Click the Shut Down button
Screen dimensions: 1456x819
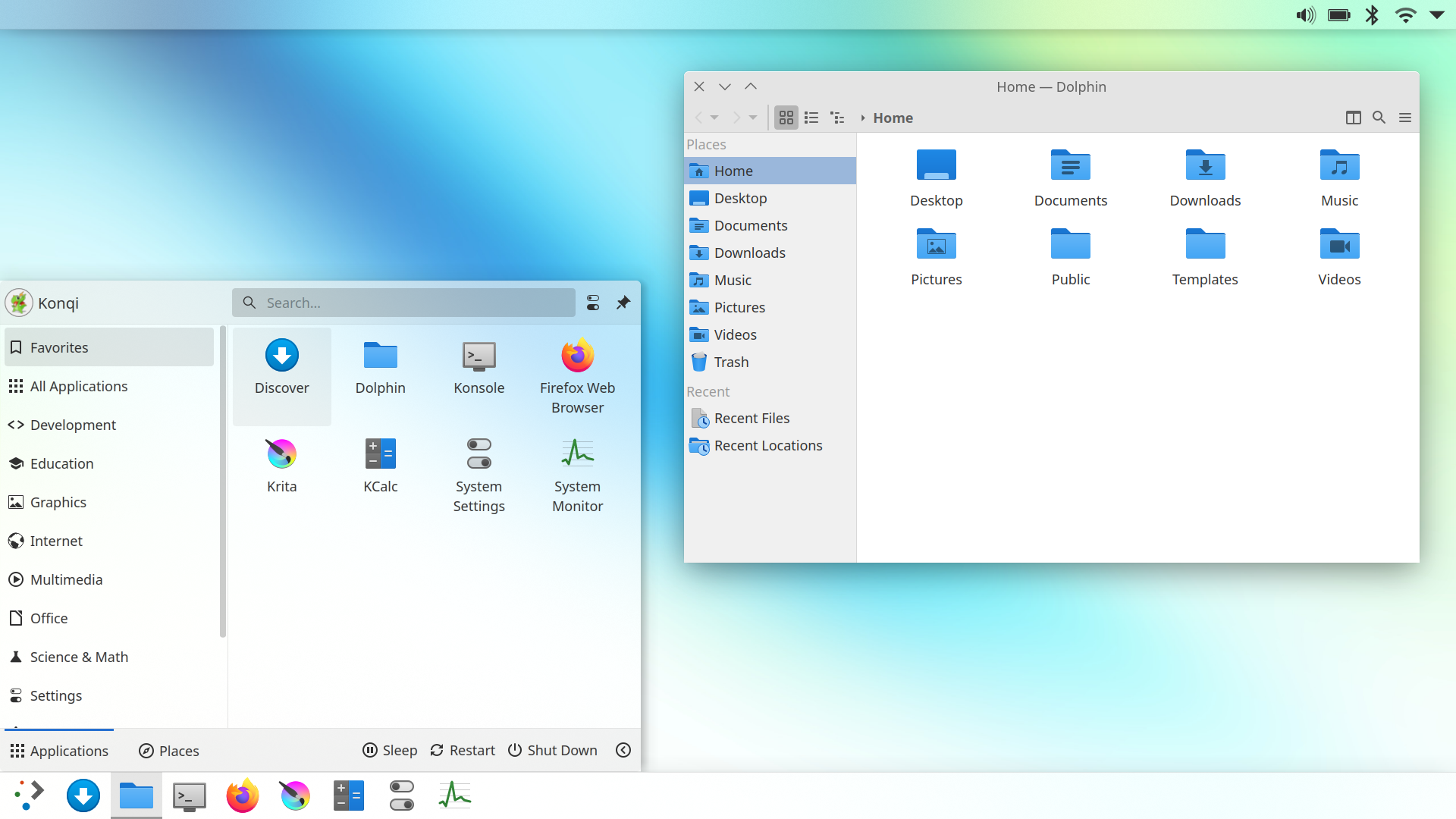pyautogui.click(x=553, y=750)
